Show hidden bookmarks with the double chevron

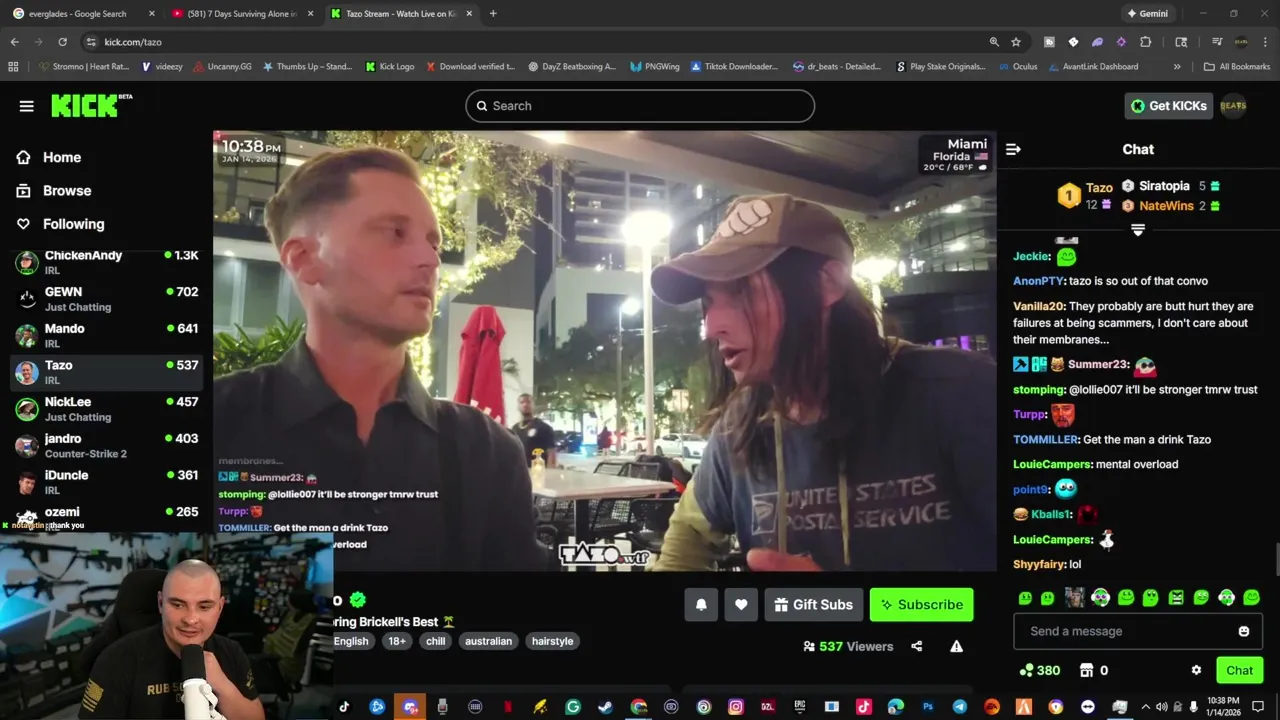pyautogui.click(x=1177, y=67)
